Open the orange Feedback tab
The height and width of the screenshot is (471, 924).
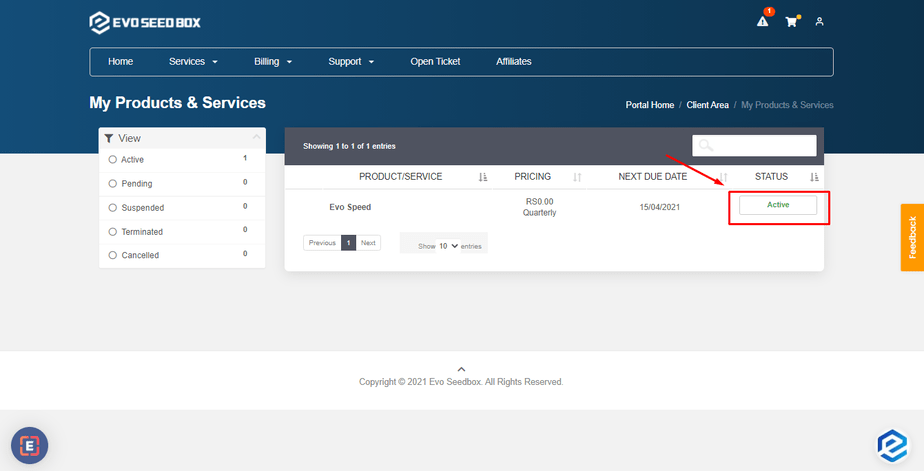pos(912,238)
